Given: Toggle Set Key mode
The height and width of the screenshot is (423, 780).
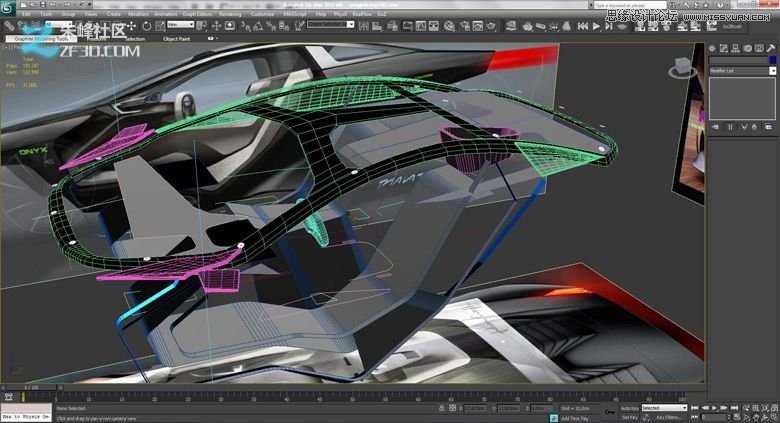Looking at the screenshot, I should (x=628, y=417).
